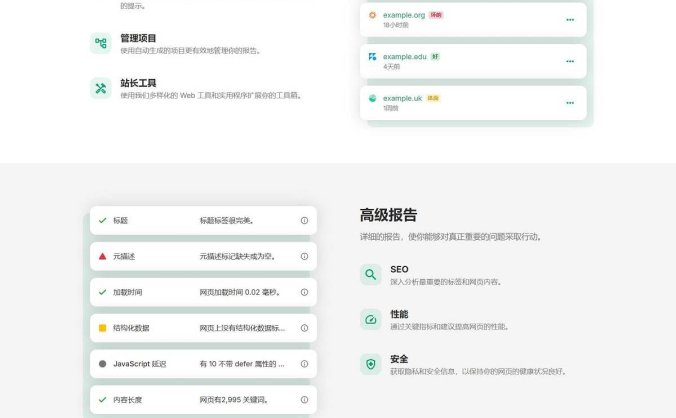This screenshot has width=676, height=418.
Task: Click the 内容长度 label in the report list
Action: (128, 399)
